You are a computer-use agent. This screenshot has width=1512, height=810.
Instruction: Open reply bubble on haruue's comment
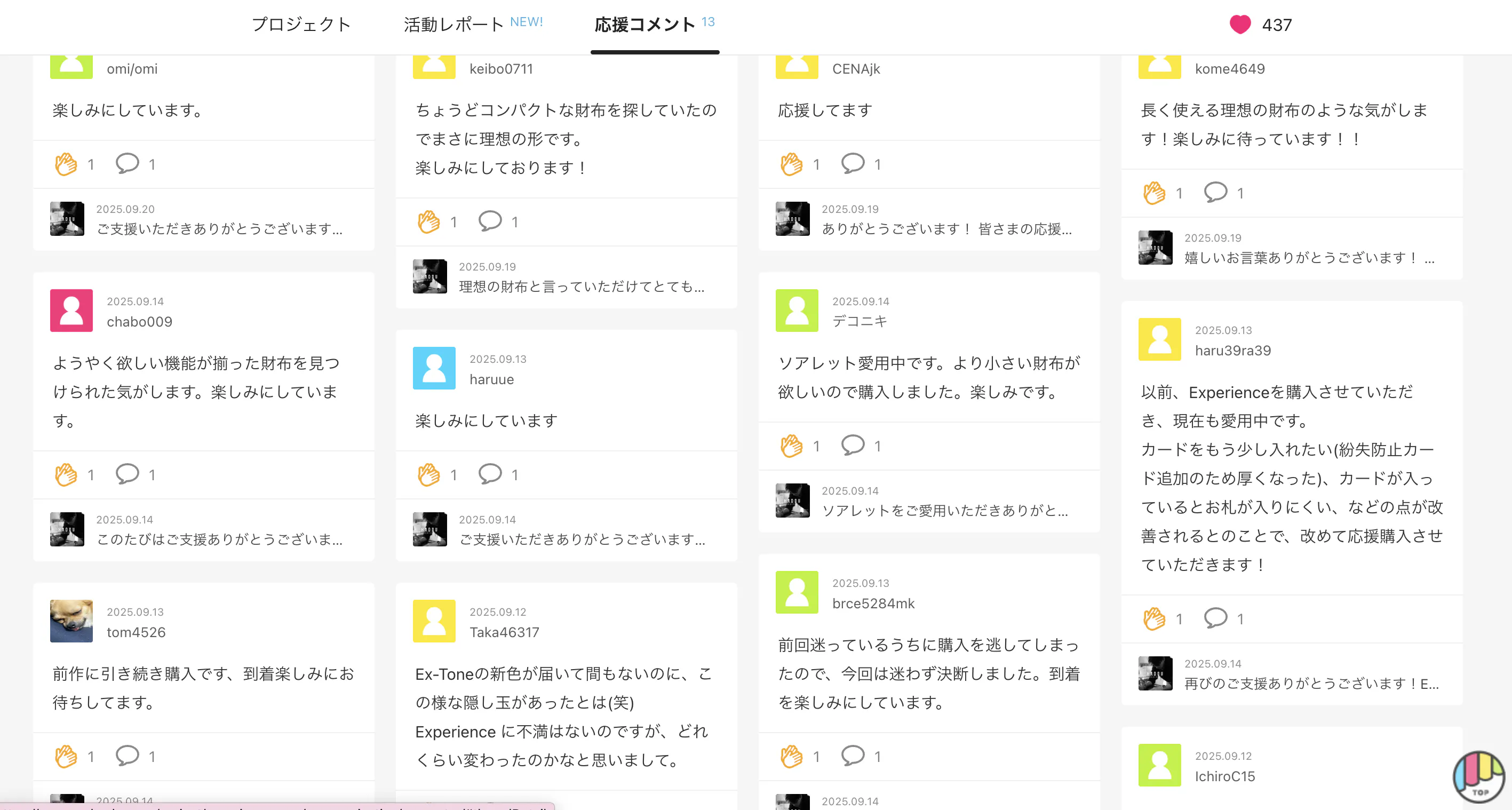point(490,474)
